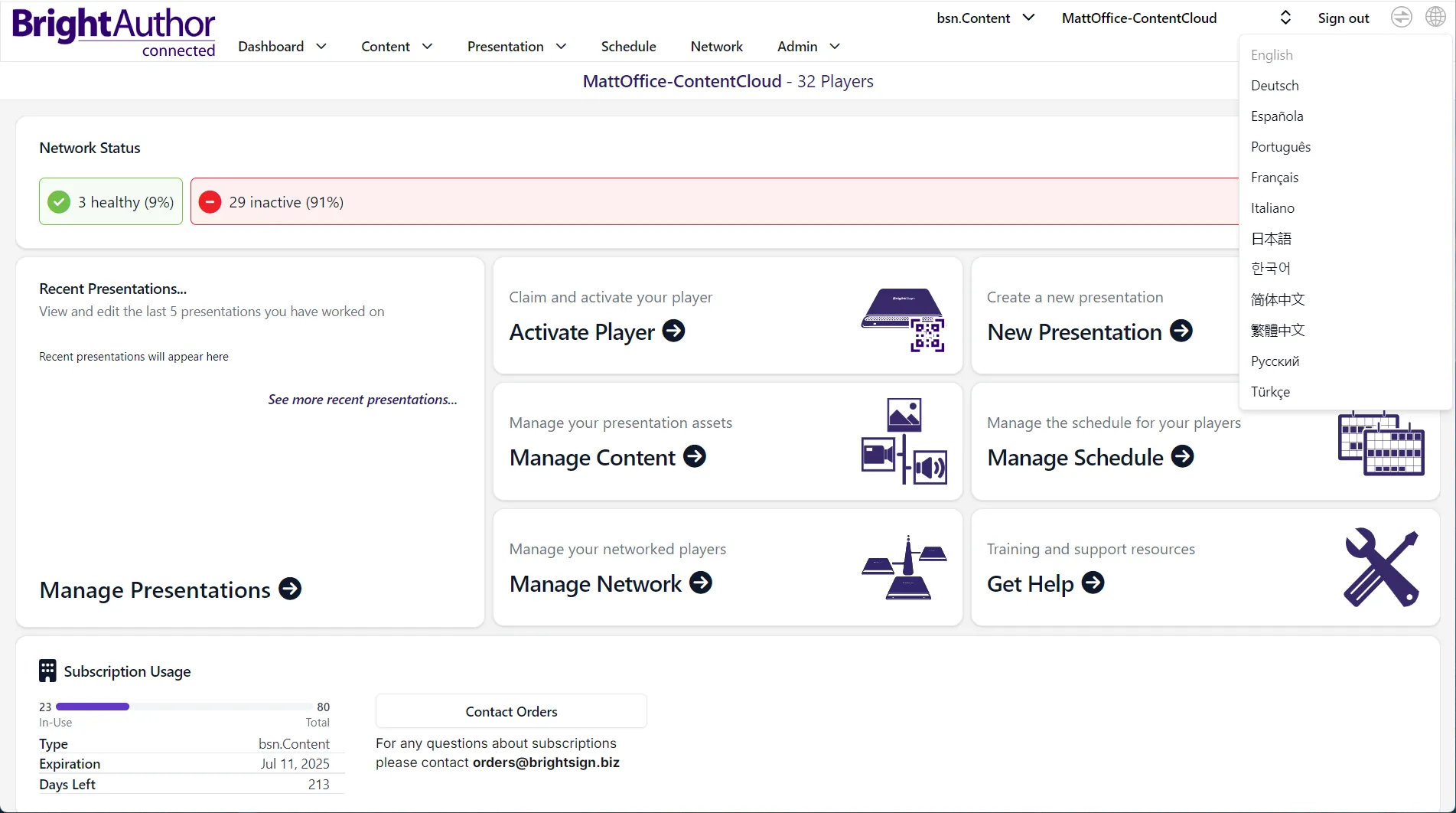Screen dimensions: 1456x813
Task: Click the wrench and screwdriver icon
Action: click(1382, 567)
